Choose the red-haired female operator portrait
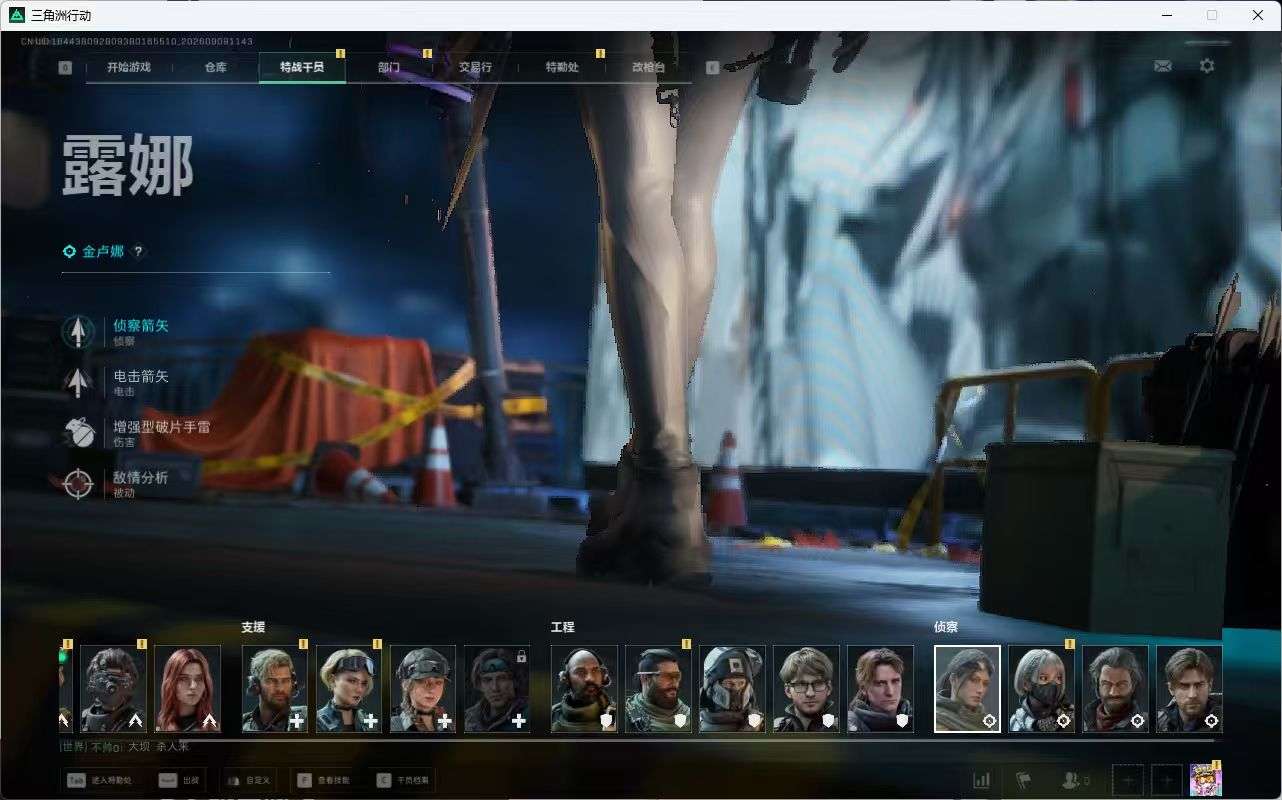1282x800 pixels. coord(187,689)
